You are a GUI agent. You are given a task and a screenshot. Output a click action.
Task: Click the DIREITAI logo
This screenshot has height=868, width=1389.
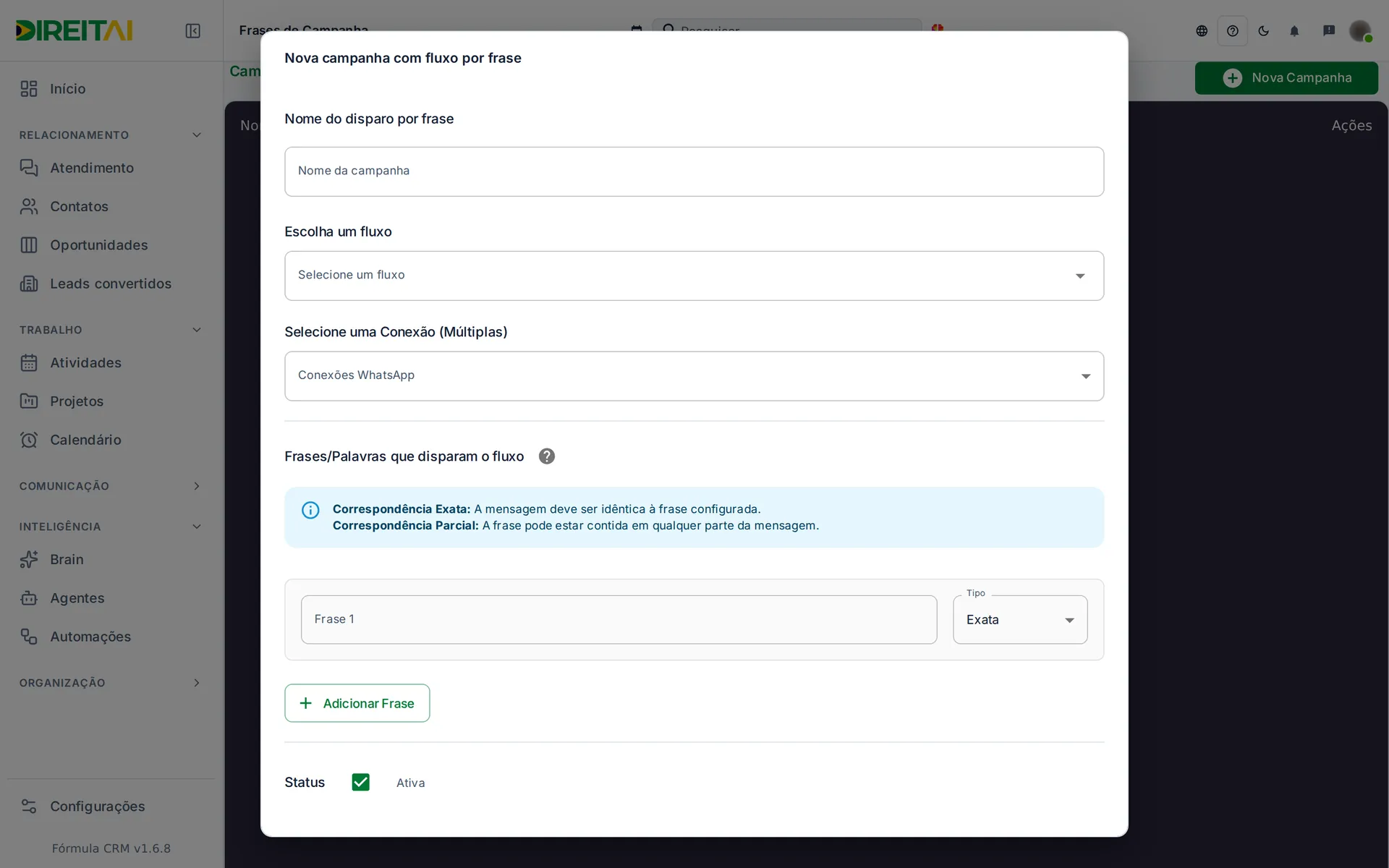click(x=75, y=30)
